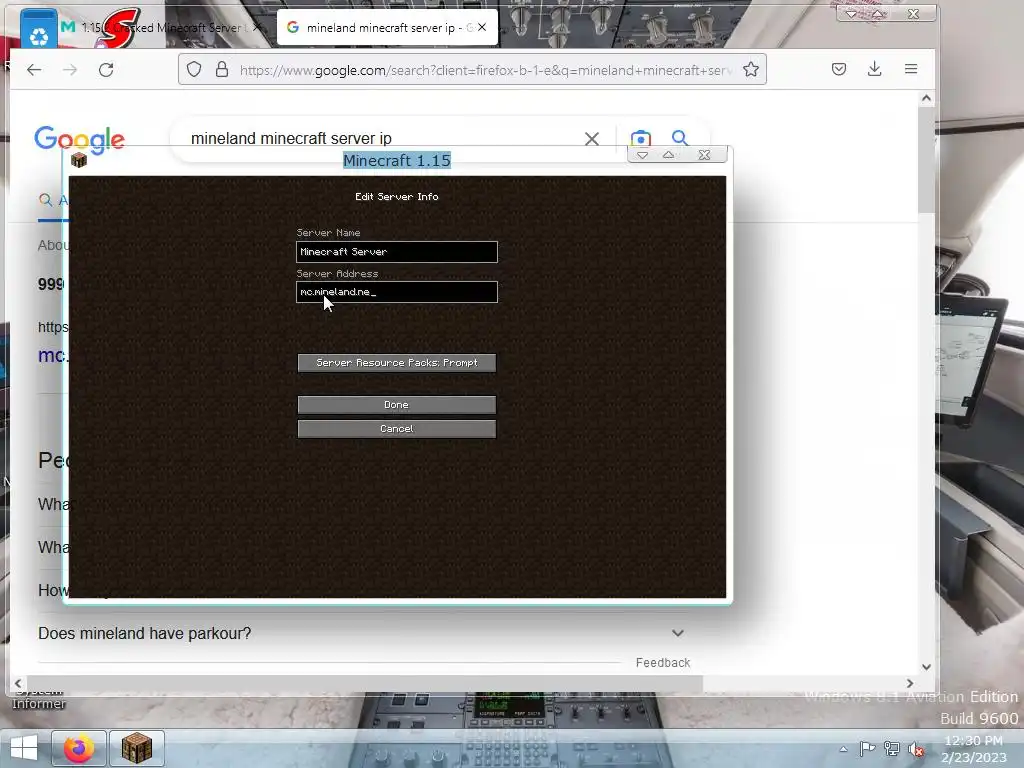Viewport: 1024px width, 768px height.
Task: Save page to Pocket icon
Action: [839, 69]
